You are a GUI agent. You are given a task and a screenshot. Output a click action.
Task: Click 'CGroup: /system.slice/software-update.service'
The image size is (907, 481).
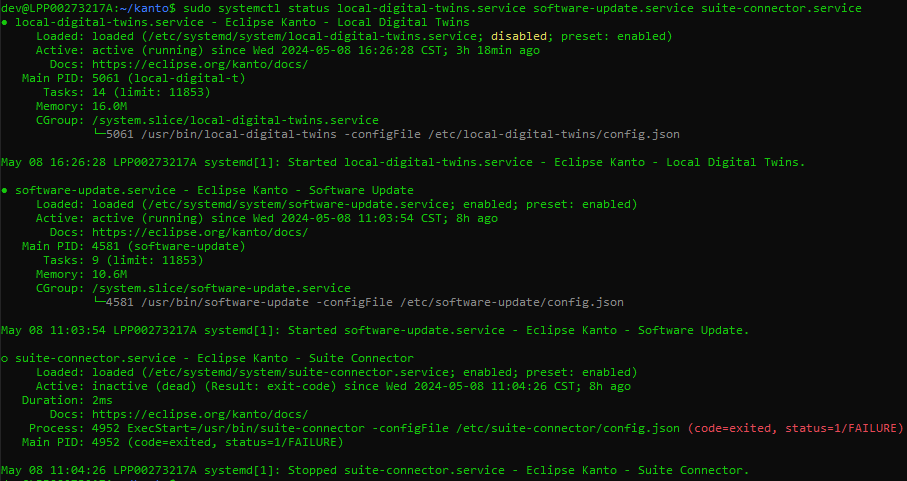pos(193,288)
